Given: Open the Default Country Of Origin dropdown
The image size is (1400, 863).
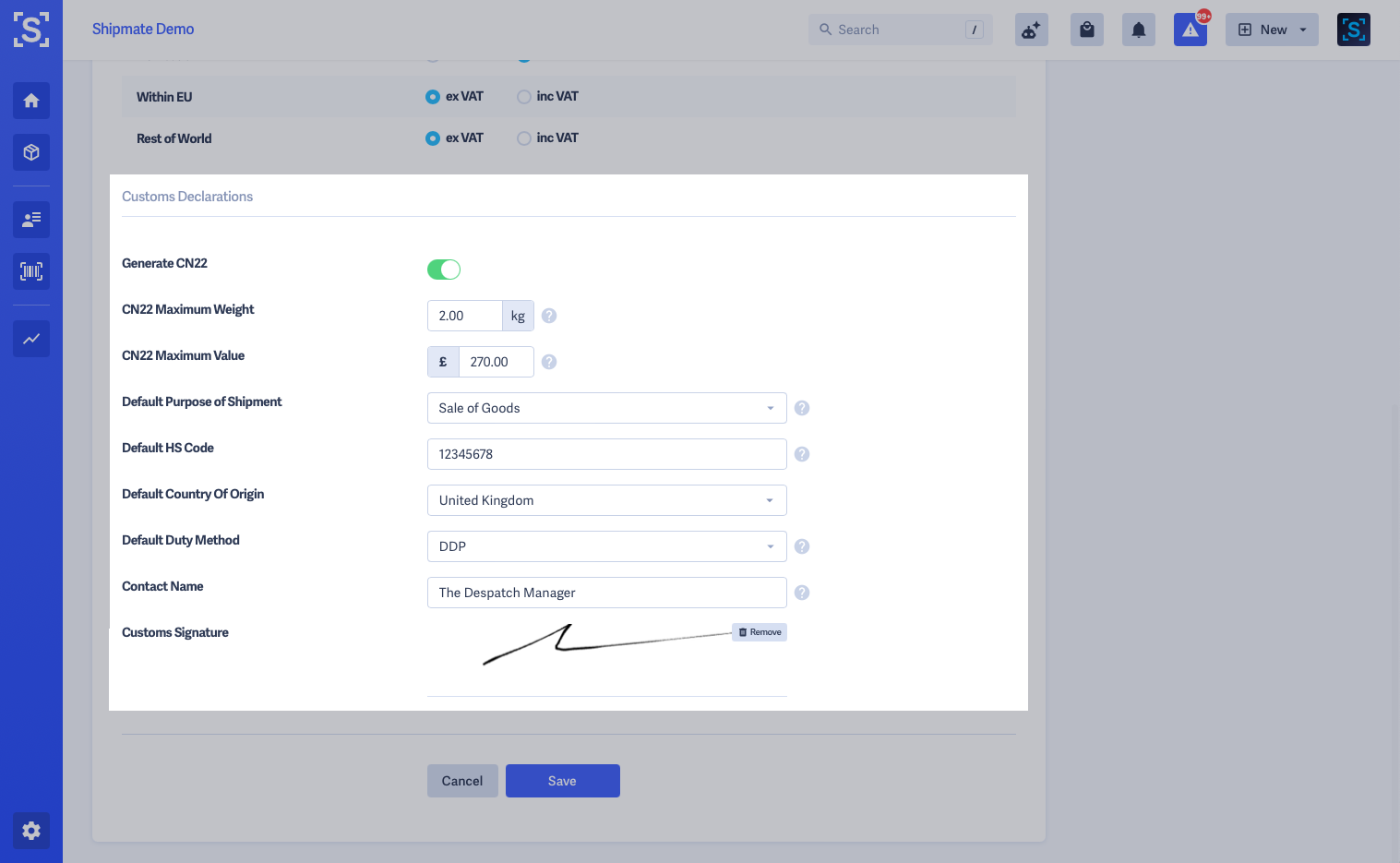Looking at the screenshot, I should [607, 500].
